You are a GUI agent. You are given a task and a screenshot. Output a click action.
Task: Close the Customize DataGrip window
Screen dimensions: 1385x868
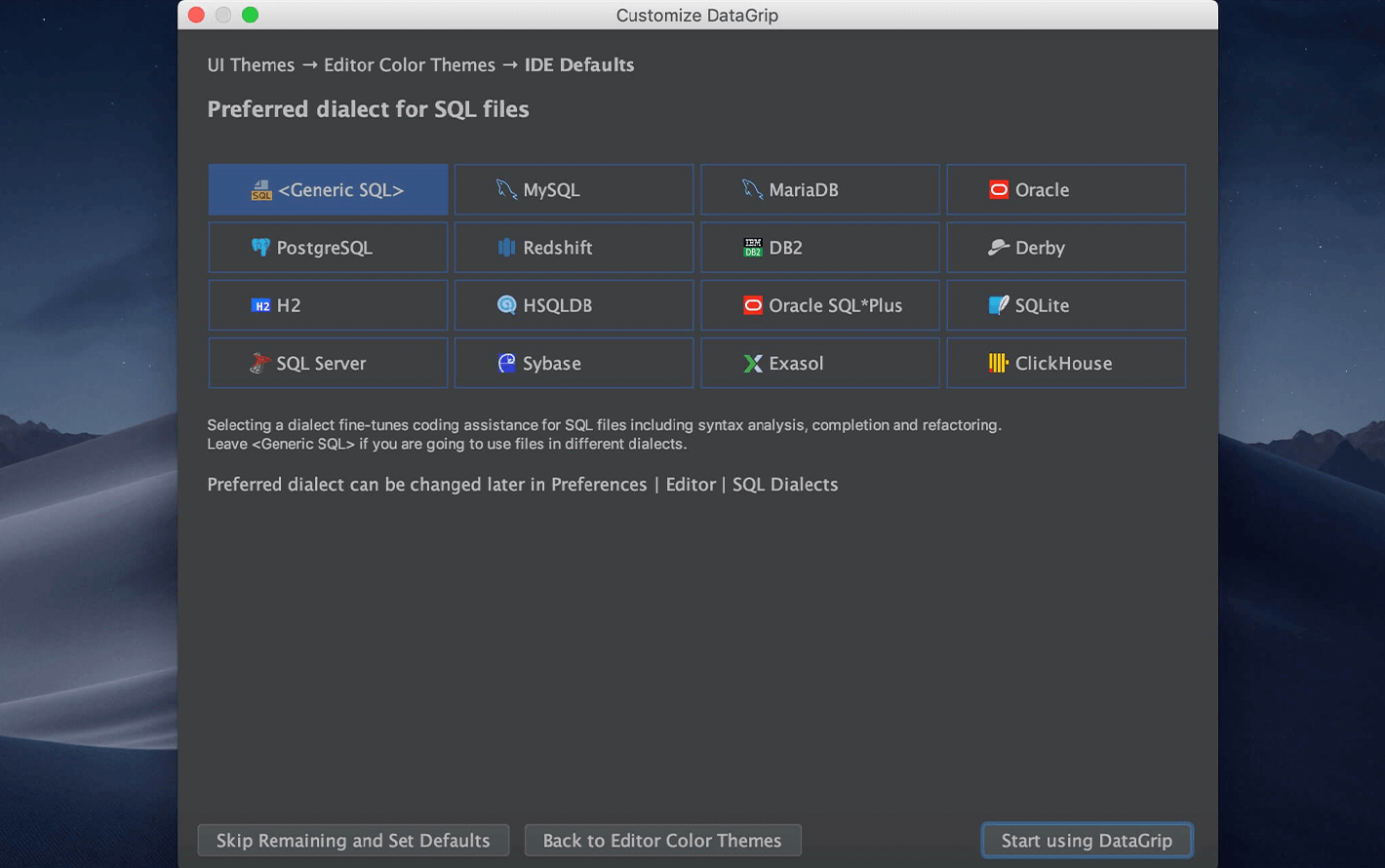196,15
